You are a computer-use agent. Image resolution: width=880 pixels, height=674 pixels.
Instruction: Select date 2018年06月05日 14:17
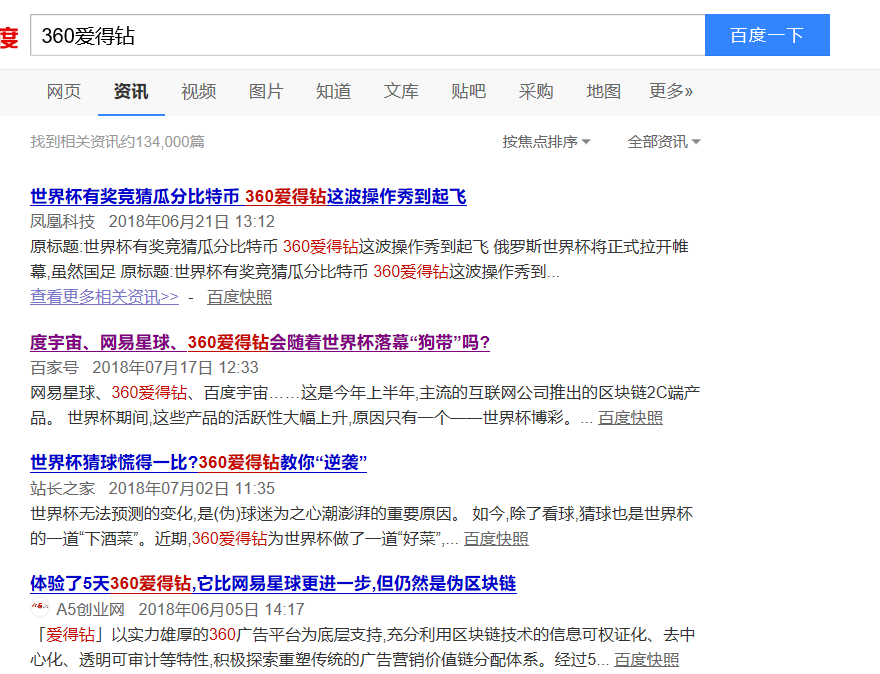(x=221, y=609)
